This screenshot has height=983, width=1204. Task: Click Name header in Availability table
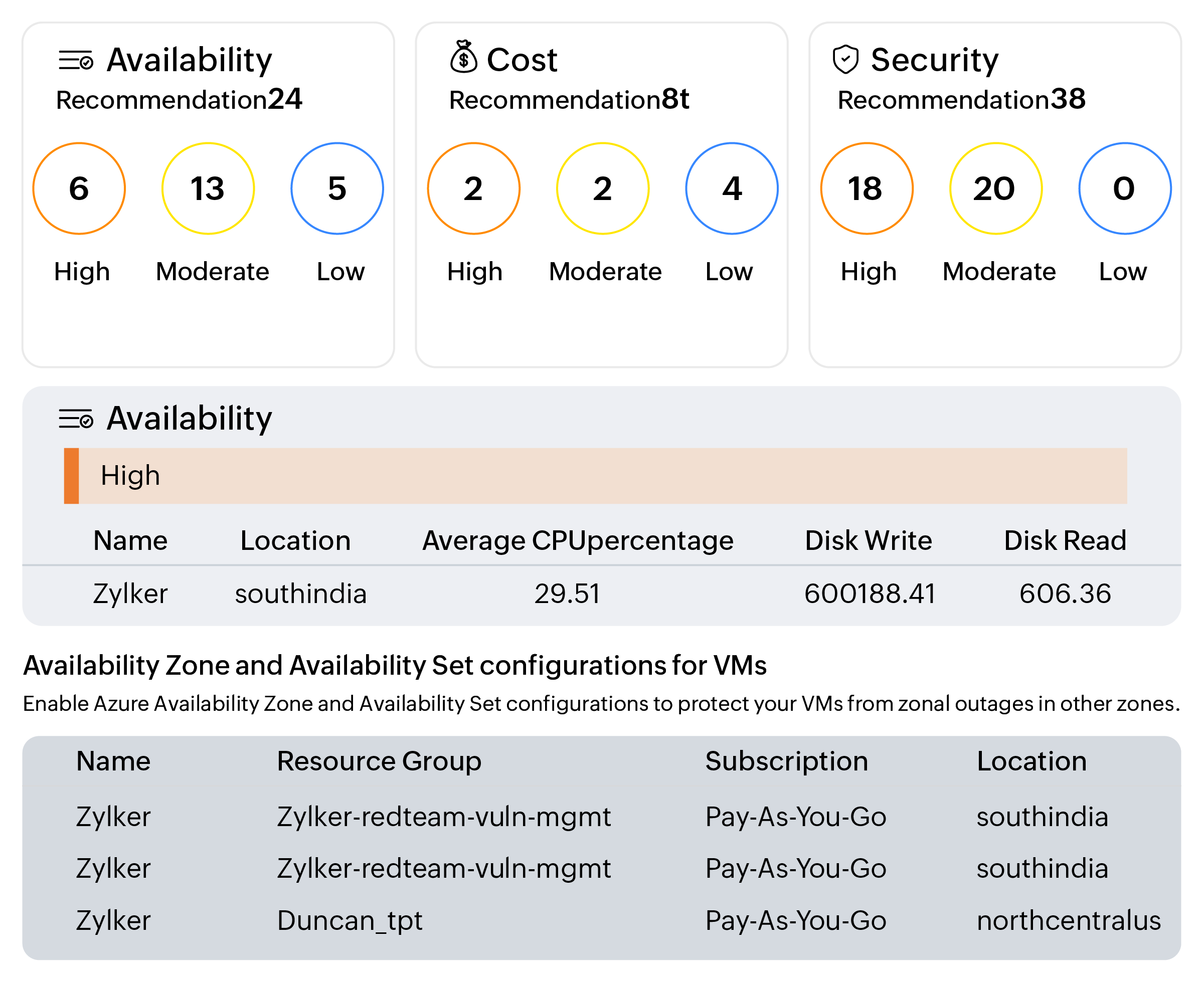[130, 541]
